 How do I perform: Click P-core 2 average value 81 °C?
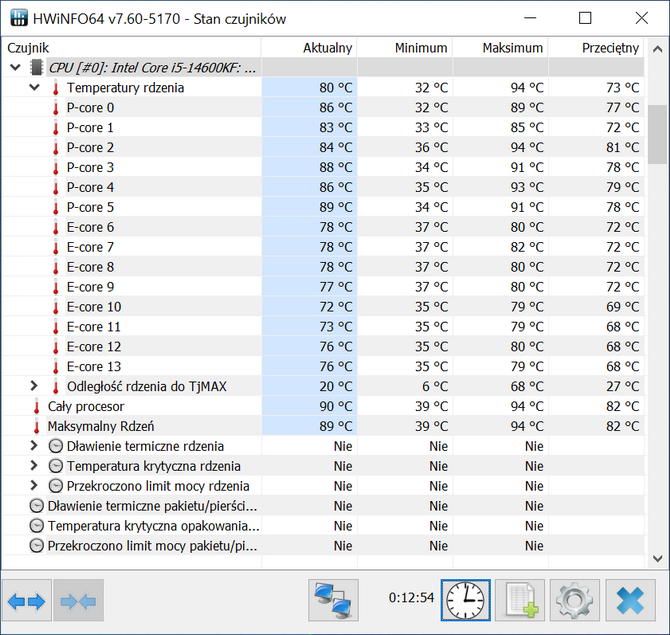(x=623, y=147)
